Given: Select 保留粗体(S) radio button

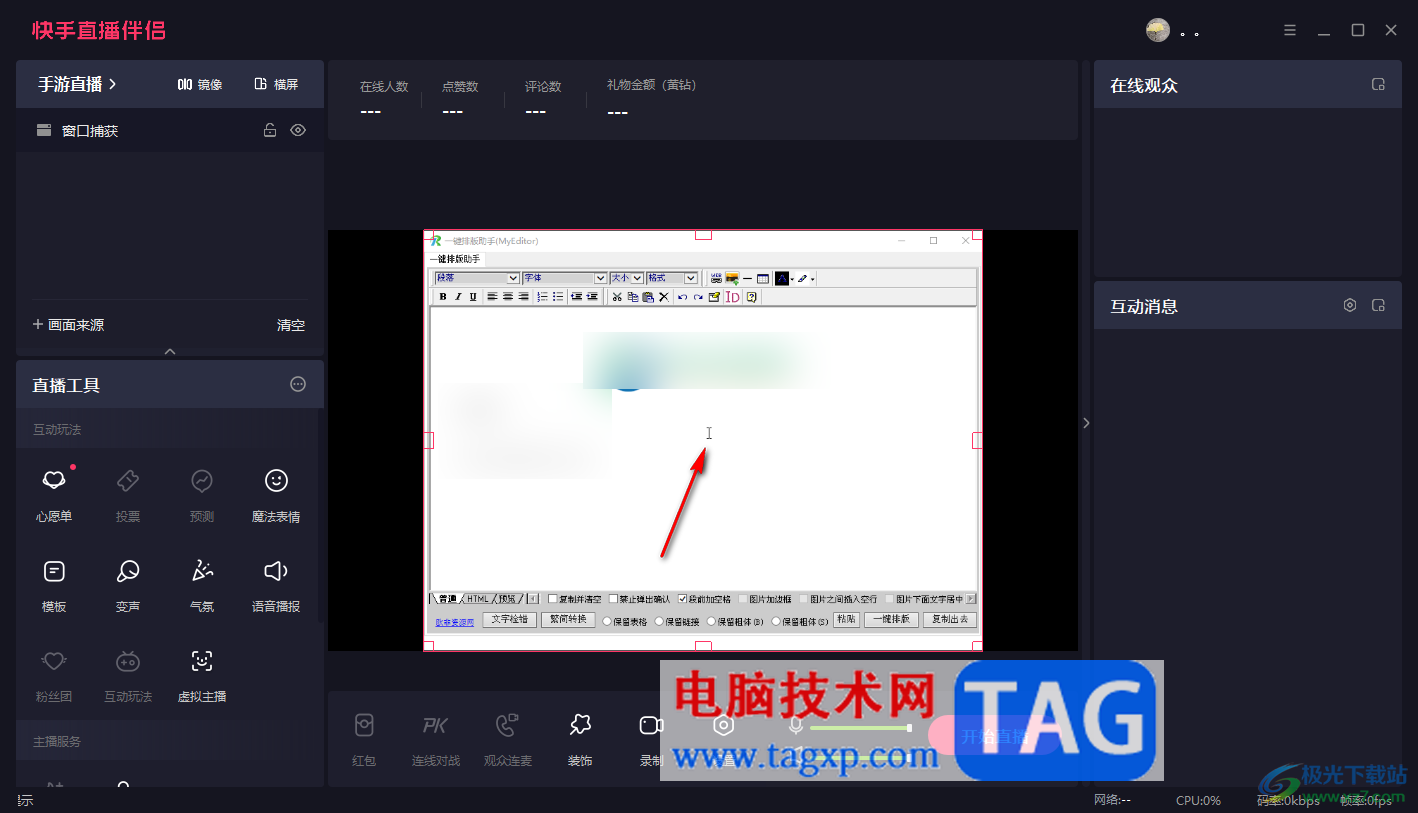Looking at the screenshot, I should click(776, 621).
